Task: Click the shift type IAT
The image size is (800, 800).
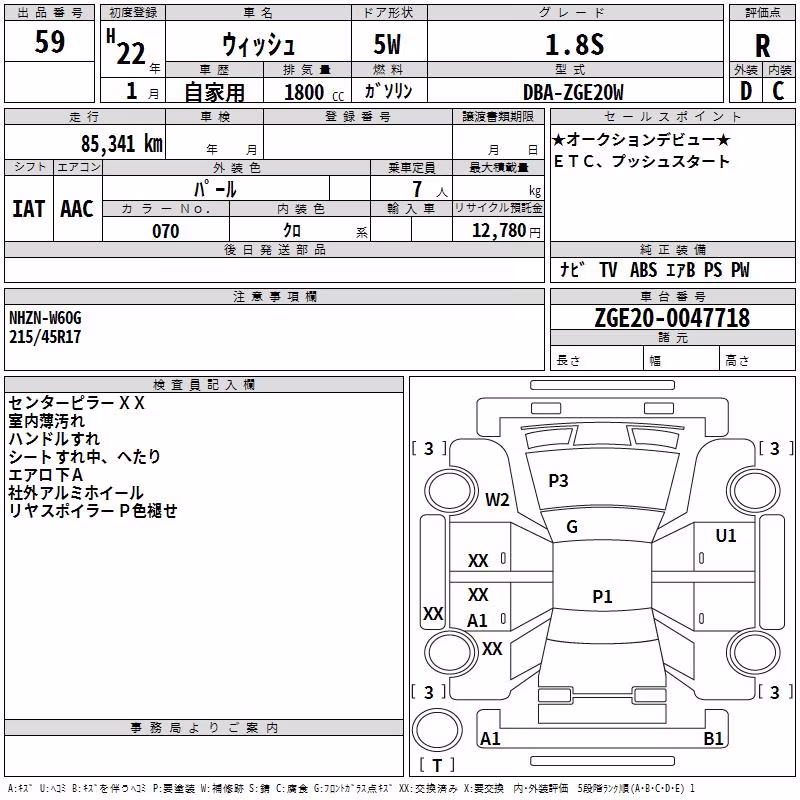Action: pyautogui.click(x=29, y=209)
